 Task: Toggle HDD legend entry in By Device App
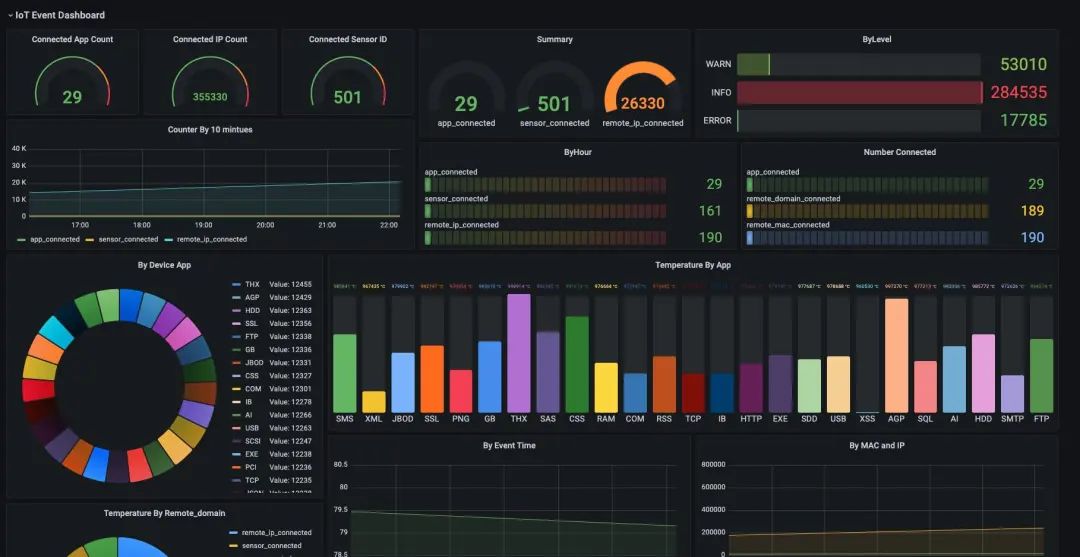click(253, 311)
